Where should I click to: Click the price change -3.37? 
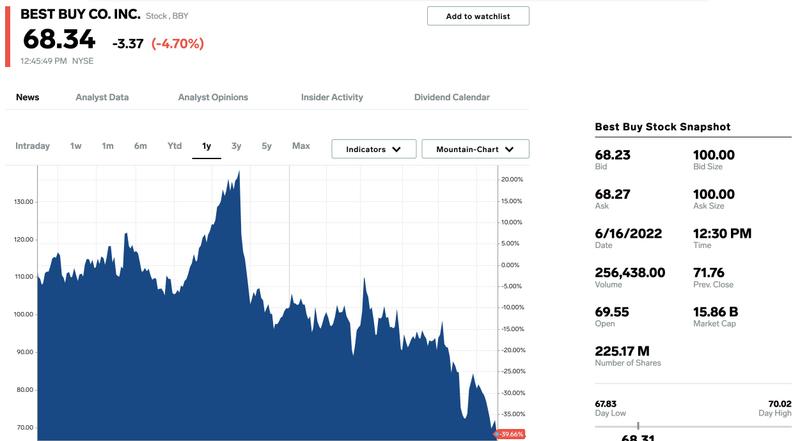pos(128,44)
